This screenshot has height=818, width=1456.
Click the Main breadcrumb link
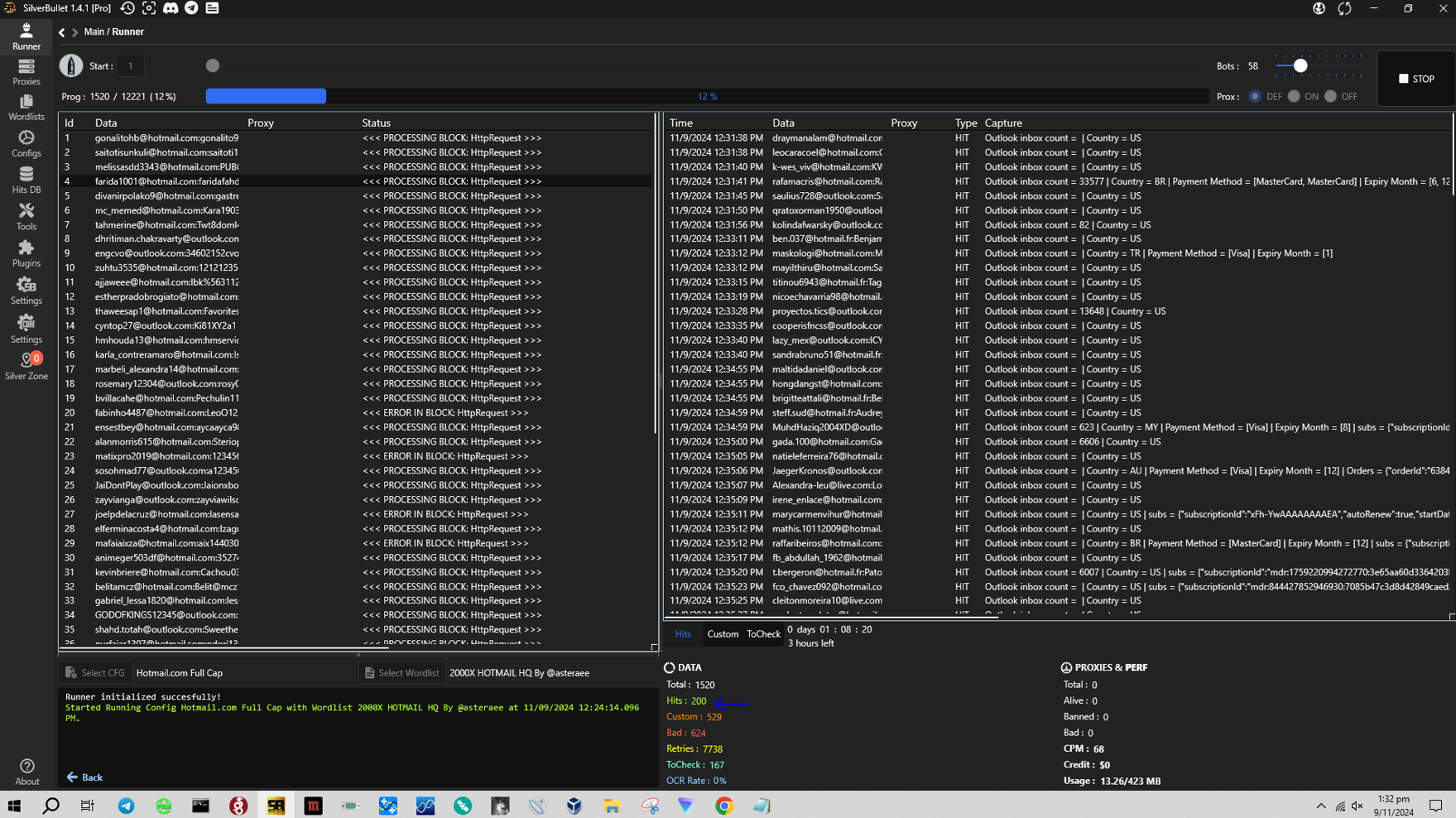click(x=94, y=31)
